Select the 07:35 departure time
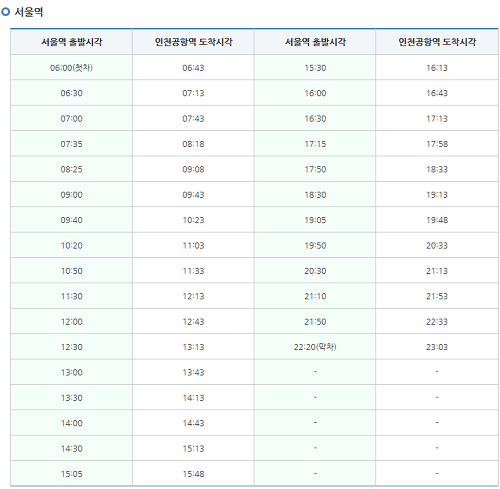This screenshot has height=489, width=500. click(x=72, y=144)
